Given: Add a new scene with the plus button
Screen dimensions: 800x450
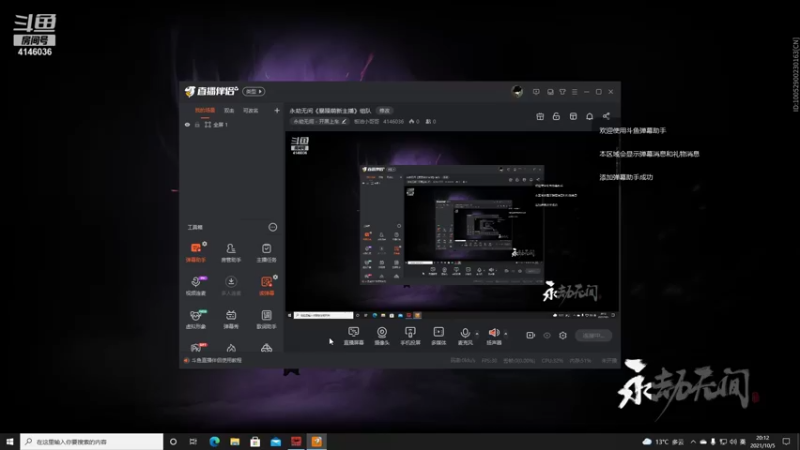Looking at the screenshot, I should (277, 110).
